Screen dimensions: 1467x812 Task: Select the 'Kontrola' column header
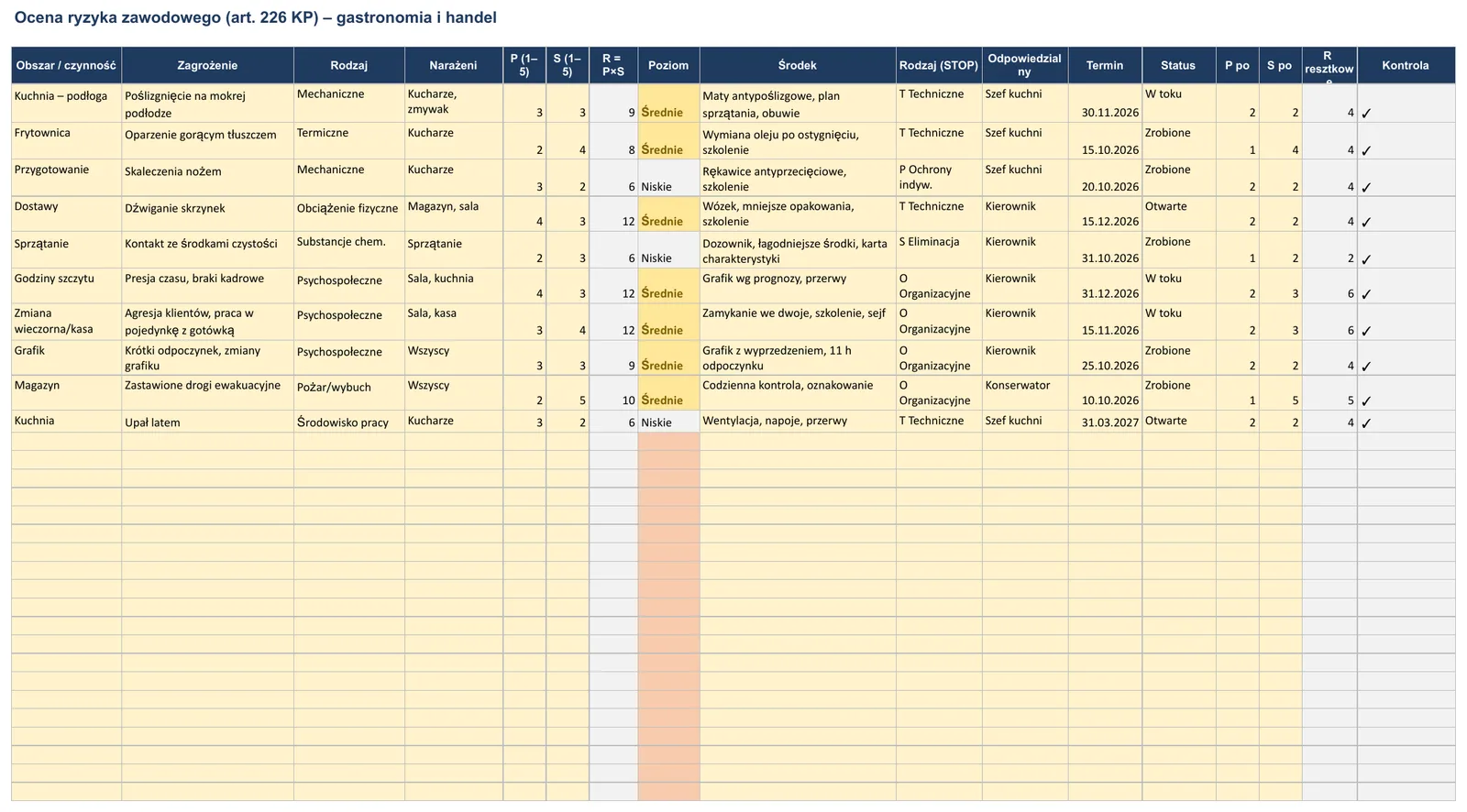[x=1406, y=65]
